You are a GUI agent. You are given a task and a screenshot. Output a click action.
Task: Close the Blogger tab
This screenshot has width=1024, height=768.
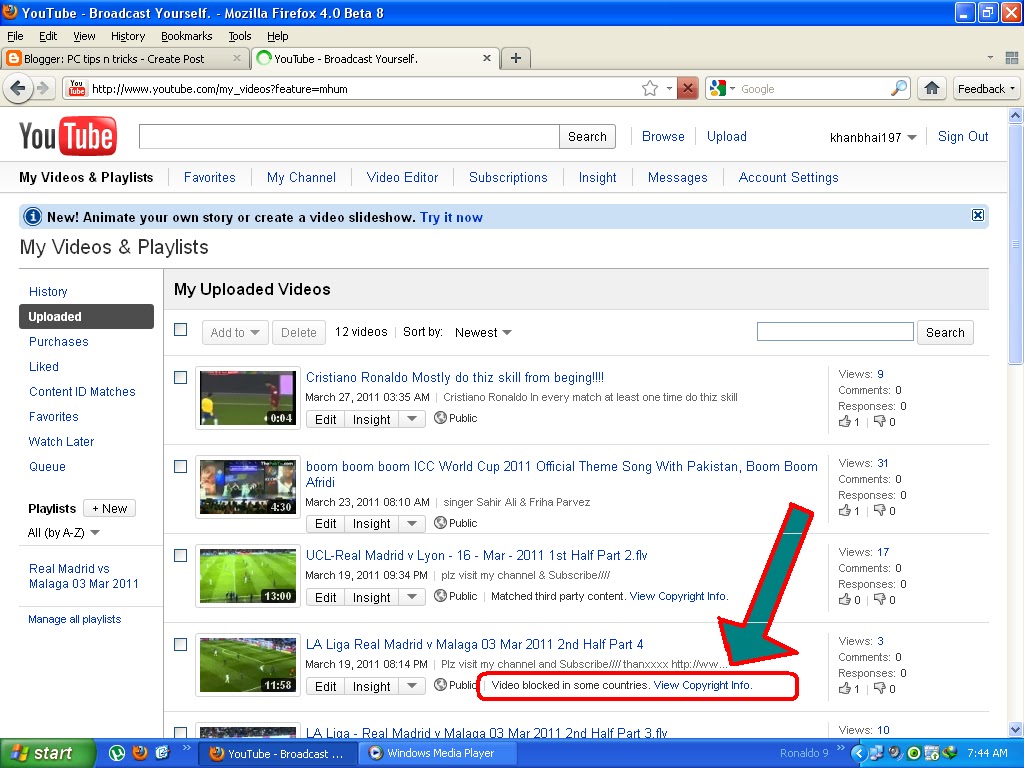pyautogui.click(x=237, y=58)
